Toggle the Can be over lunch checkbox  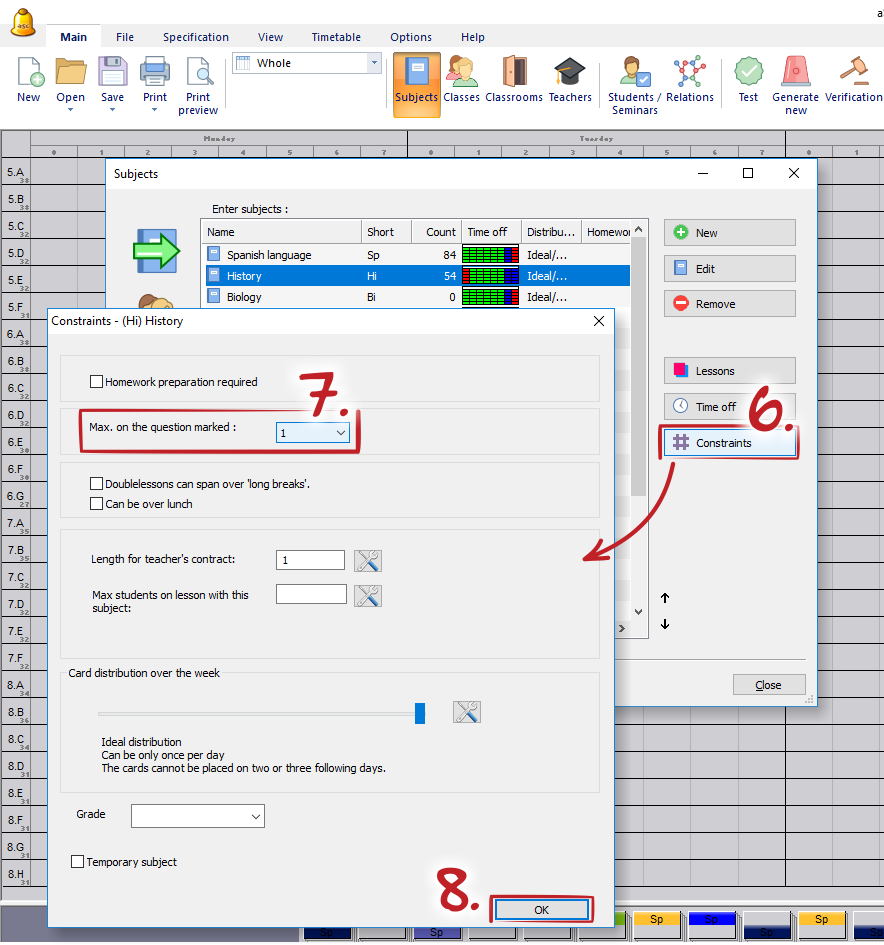(x=97, y=504)
